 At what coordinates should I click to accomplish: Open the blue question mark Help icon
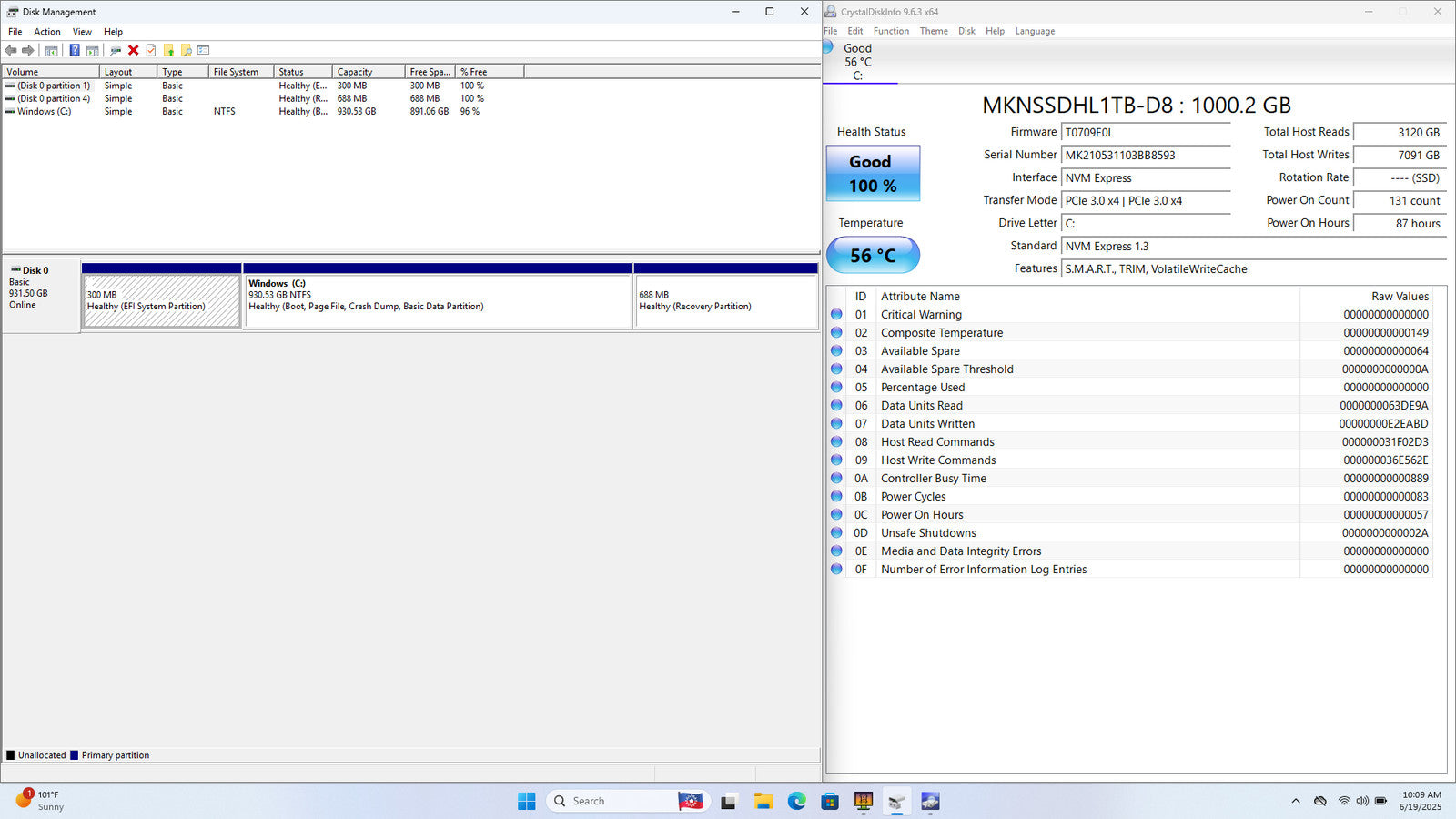tap(75, 50)
